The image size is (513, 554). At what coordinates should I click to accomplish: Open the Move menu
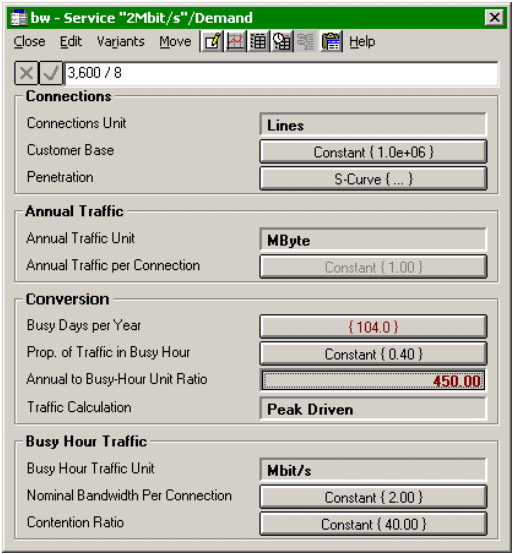click(175, 42)
